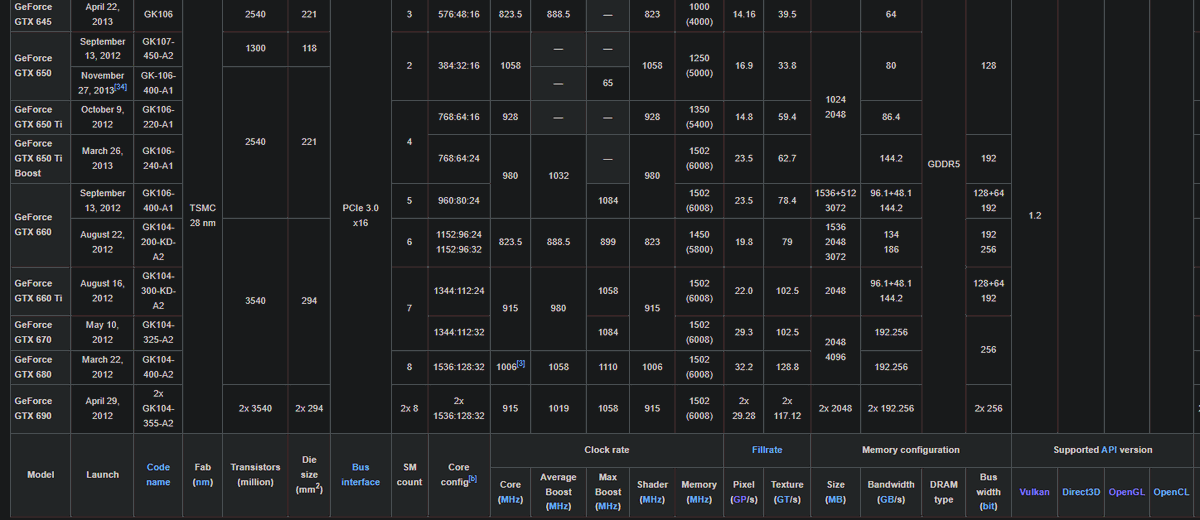Follow the Bus interface header link

pos(360,474)
